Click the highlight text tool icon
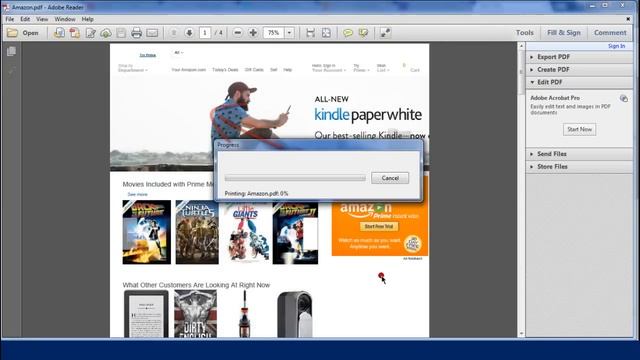 363,33
